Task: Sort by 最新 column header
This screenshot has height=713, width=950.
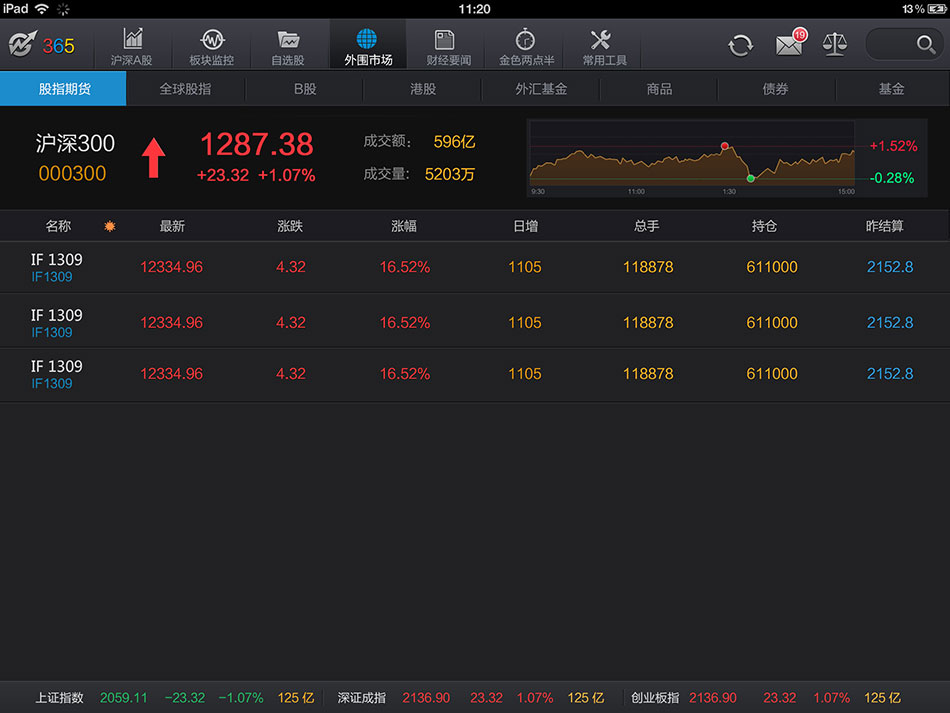Action: click(172, 226)
